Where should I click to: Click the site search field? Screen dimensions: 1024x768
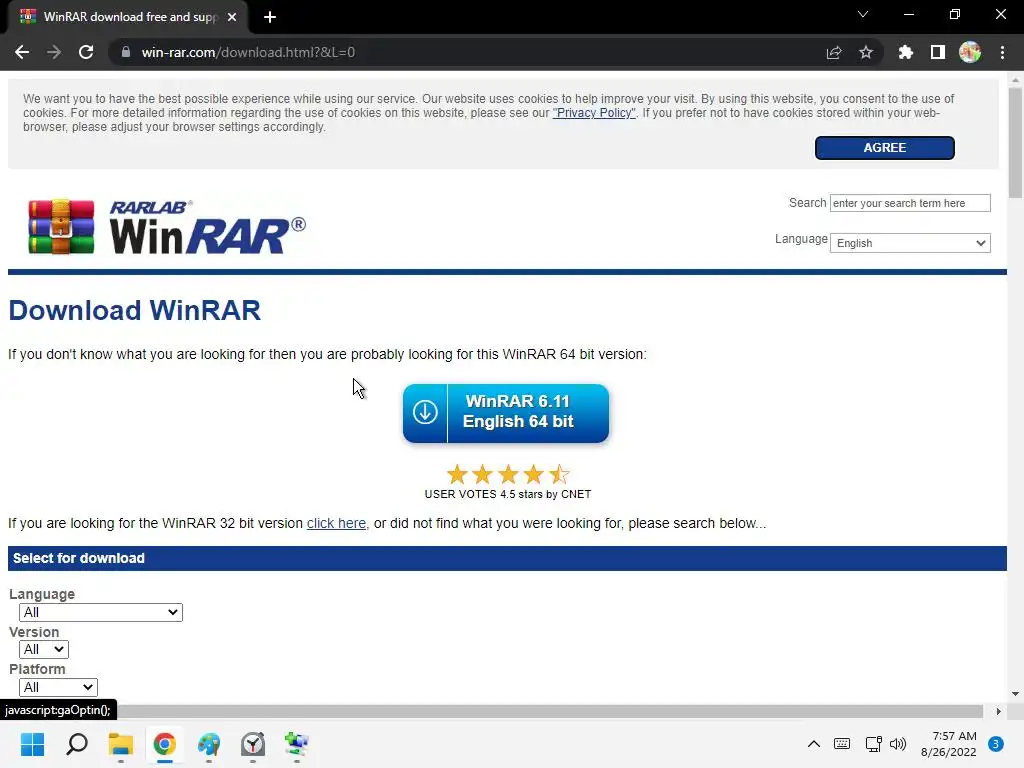pyautogui.click(x=910, y=203)
